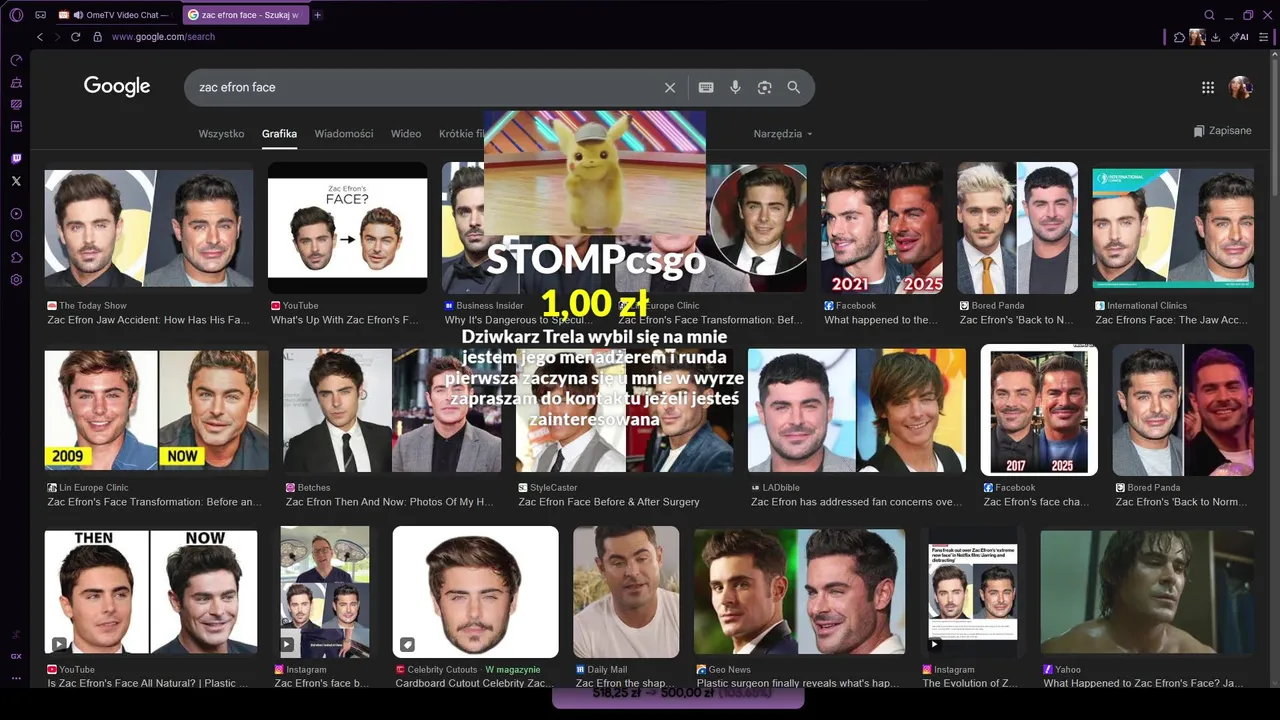Open the Easy Setup menu icon
This screenshot has height=720, width=1280.
pos(1264,37)
